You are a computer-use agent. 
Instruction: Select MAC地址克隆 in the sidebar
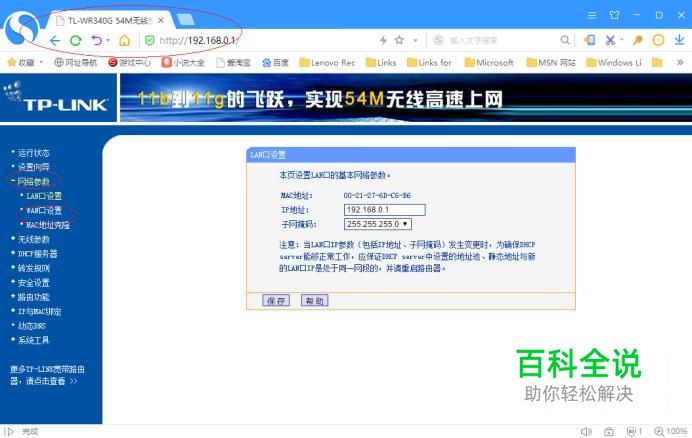coord(48,225)
